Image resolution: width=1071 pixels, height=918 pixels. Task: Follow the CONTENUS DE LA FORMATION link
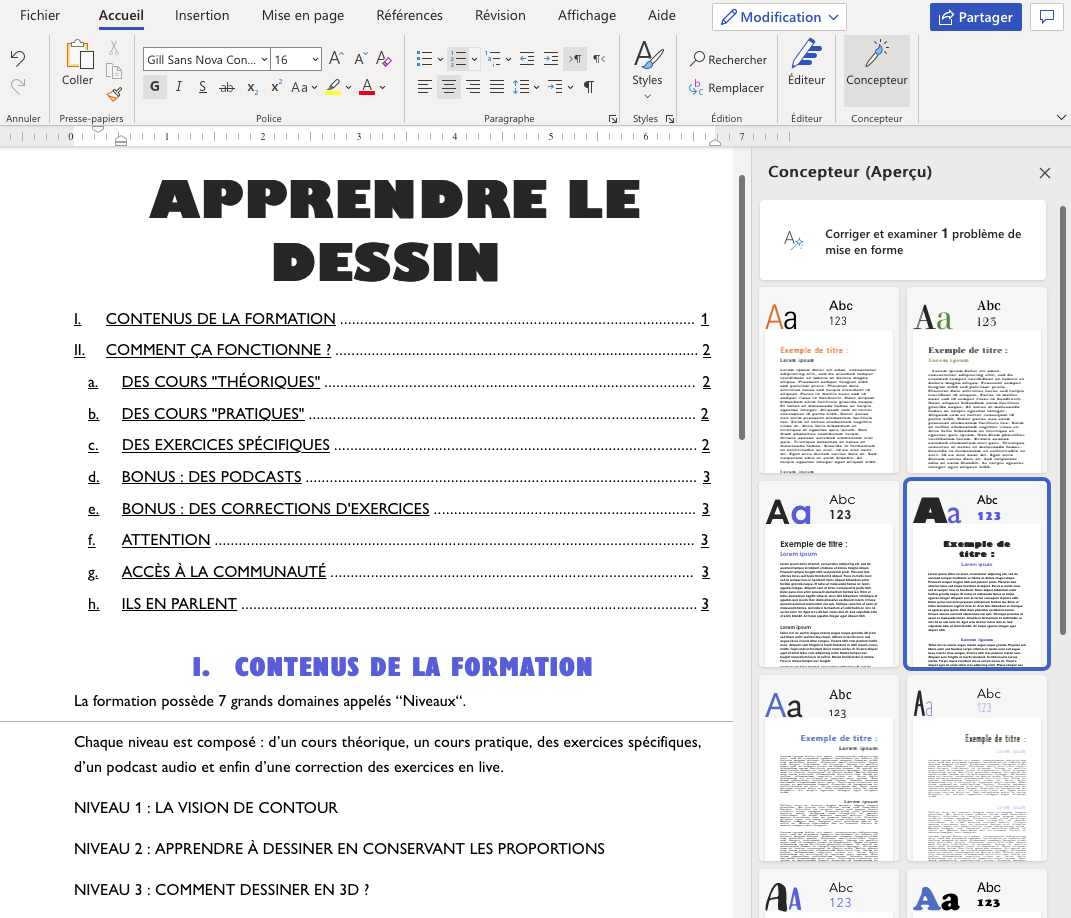221,318
